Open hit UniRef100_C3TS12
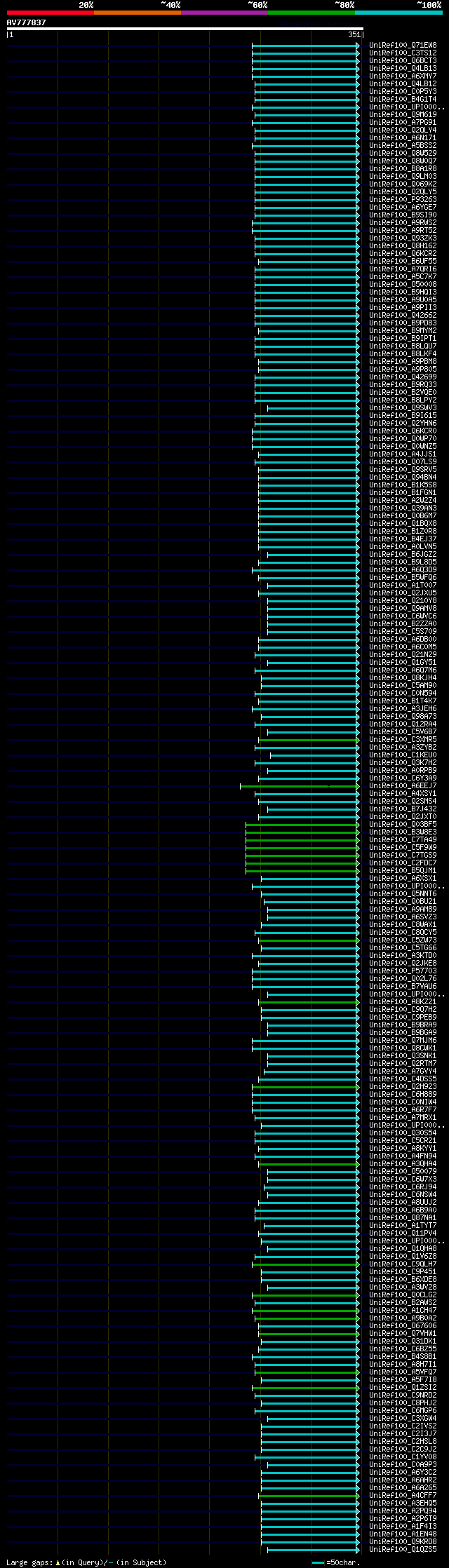The image size is (449, 1568). (x=403, y=53)
